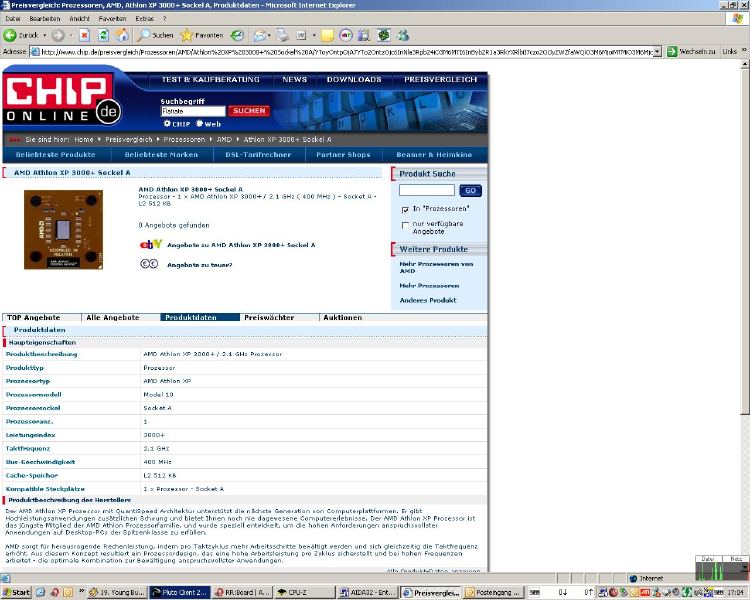Expand the Edit icon dropdown arrow
This screenshot has width=750, height=600.
[x=314, y=35]
